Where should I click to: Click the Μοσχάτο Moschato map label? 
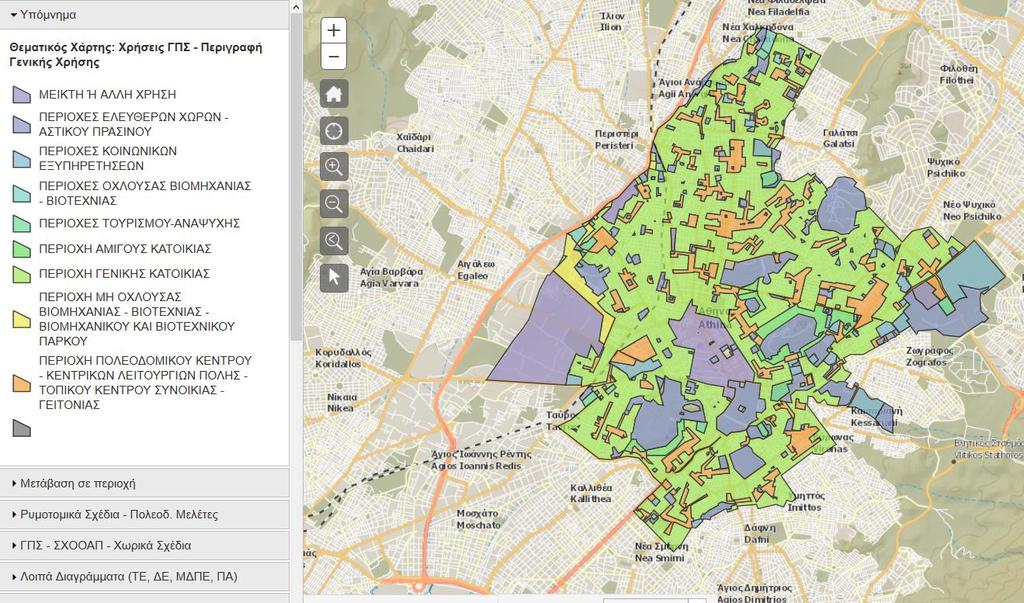[x=478, y=519]
